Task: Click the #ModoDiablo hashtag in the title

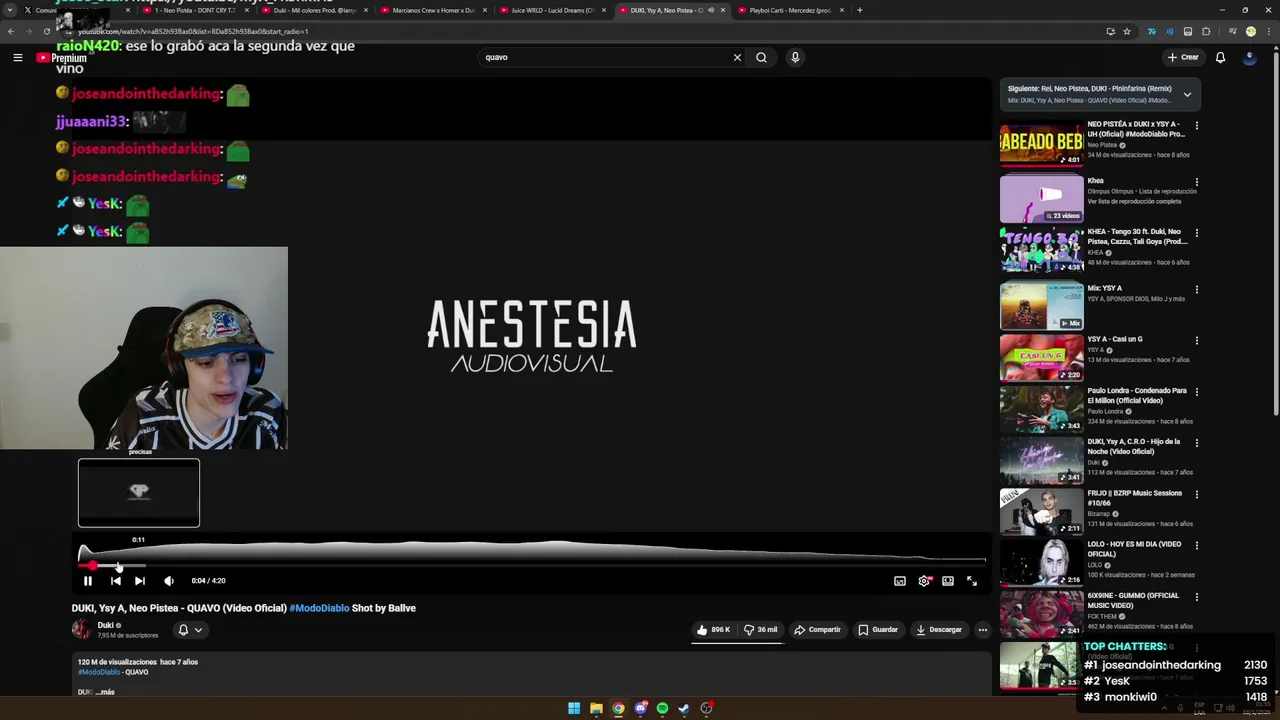Action: pyautogui.click(x=319, y=608)
